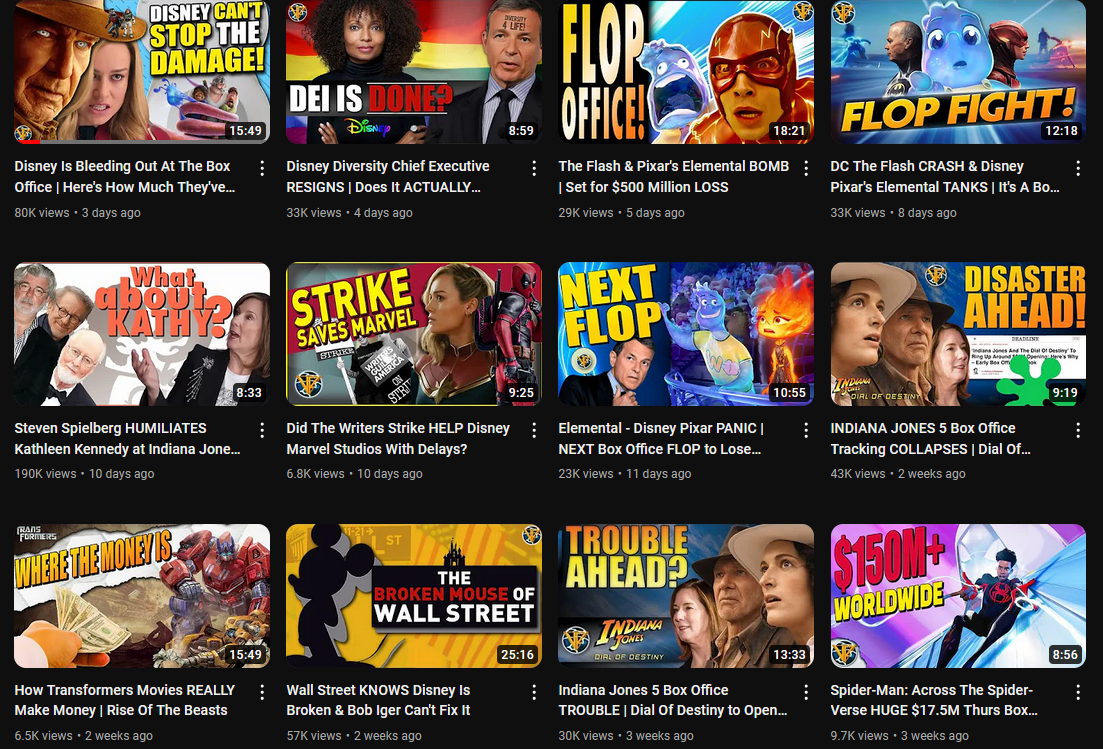Open more options for DC The Flash CRASH video
The width and height of the screenshot is (1103, 749).
tap(1078, 168)
